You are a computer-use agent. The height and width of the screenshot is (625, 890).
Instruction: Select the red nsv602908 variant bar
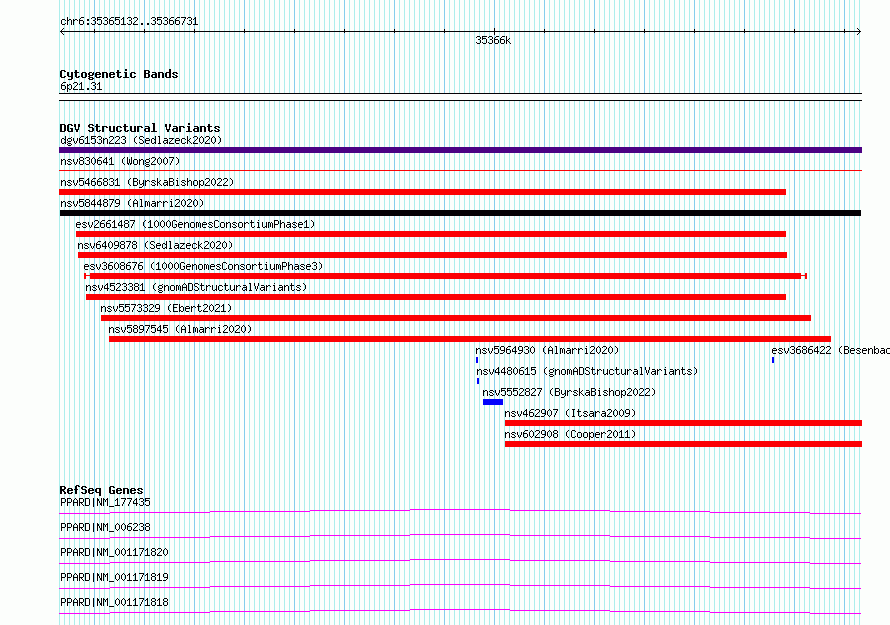[x=683, y=444]
